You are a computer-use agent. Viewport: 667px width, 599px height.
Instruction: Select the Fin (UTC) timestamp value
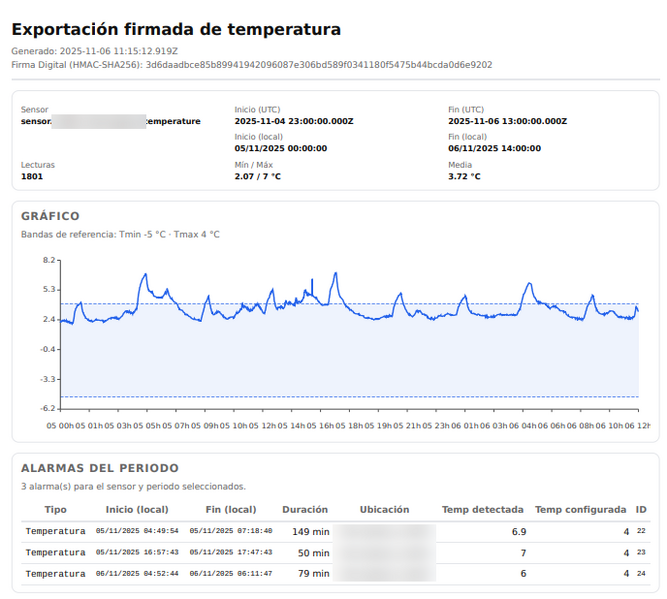[x=507, y=121]
